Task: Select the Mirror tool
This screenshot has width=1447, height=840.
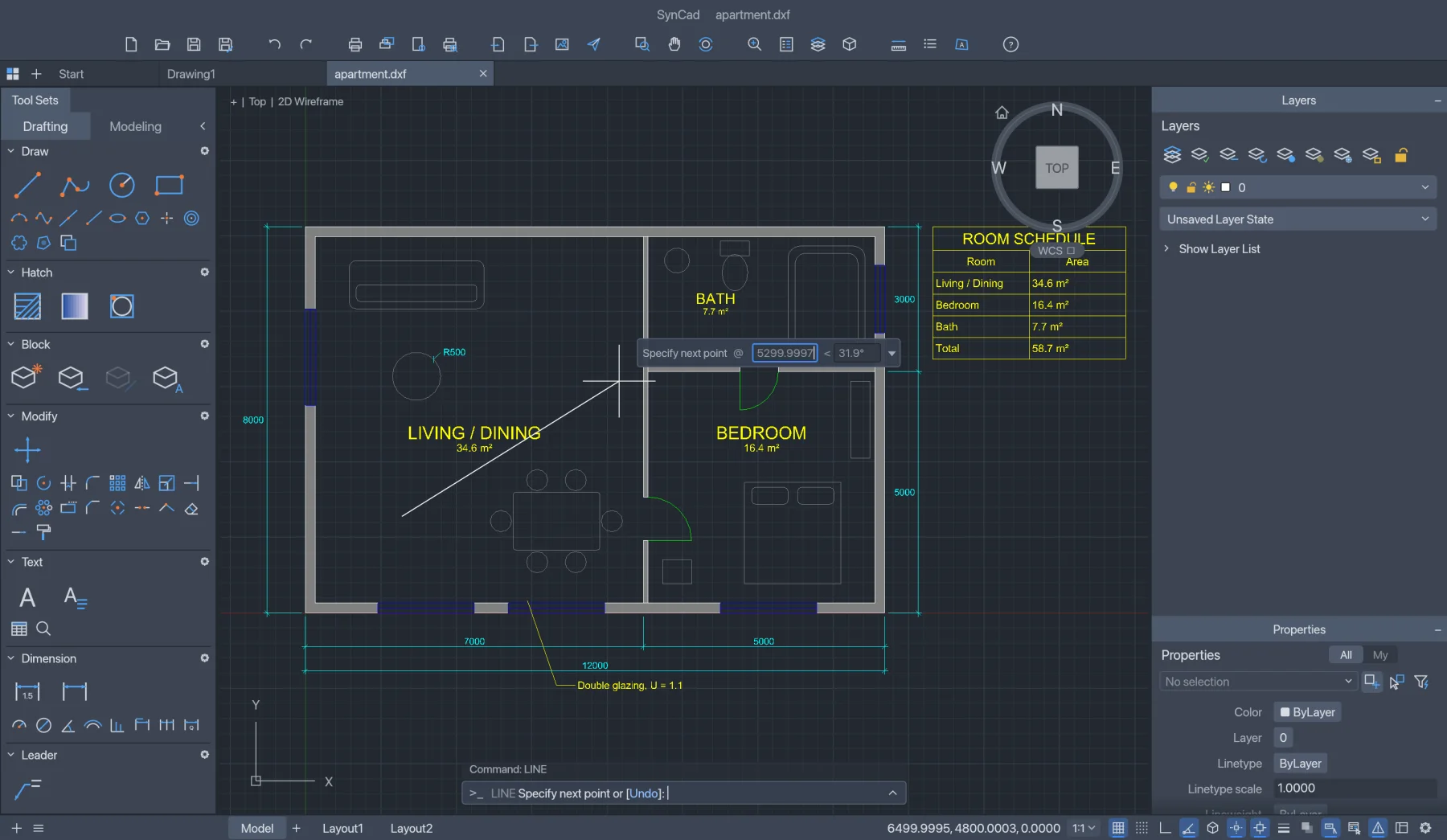Action: [142, 483]
